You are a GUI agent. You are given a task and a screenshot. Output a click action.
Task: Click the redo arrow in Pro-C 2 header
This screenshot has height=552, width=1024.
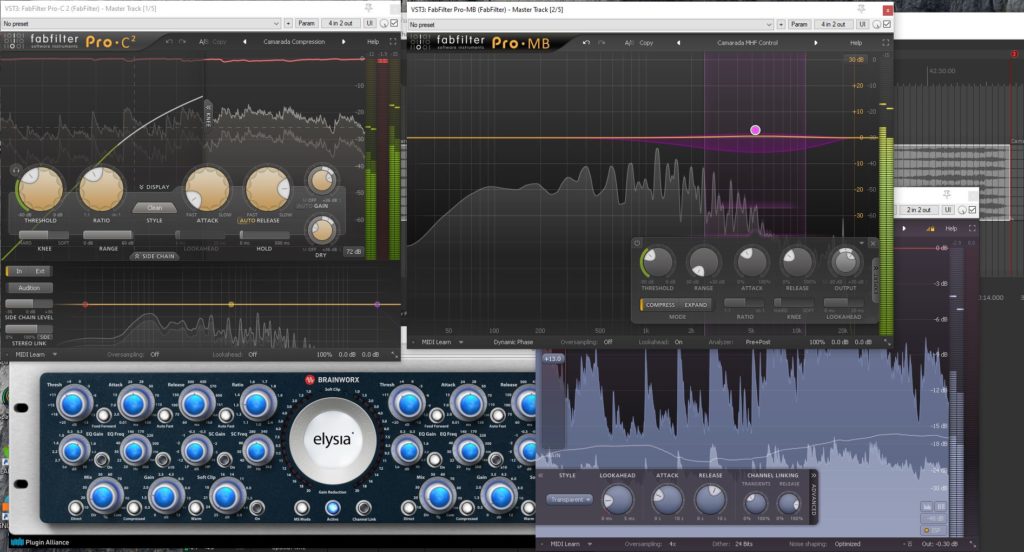183,42
